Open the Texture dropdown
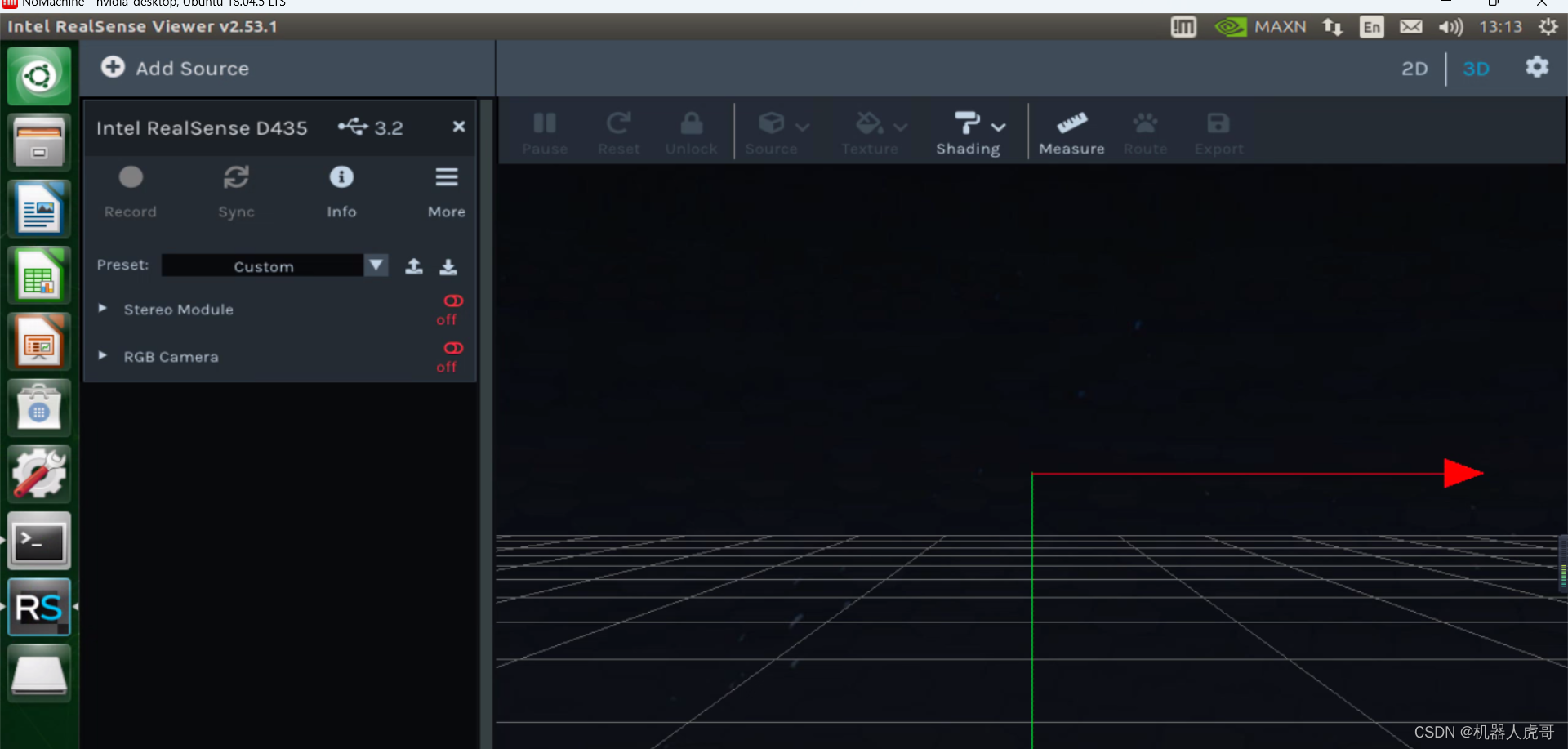Viewport: 1568px width, 749px height. tap(875, 133)
